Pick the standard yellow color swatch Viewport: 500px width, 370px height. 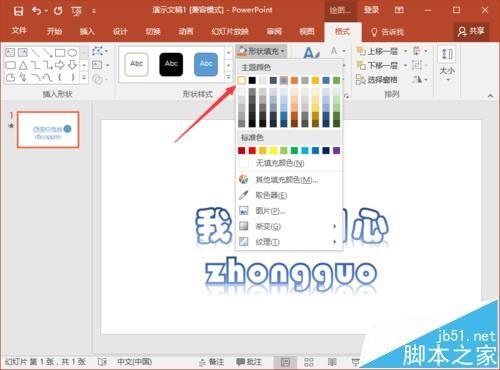[x=273, y=151]
